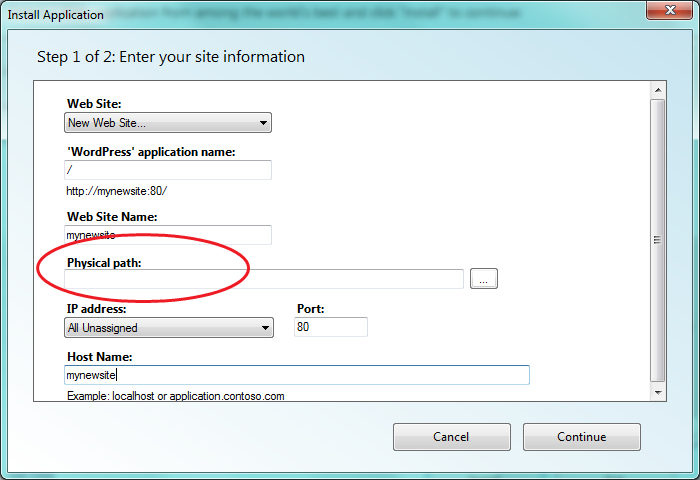Expand the IP address All Unassigned dropdown

coord(169,328)
